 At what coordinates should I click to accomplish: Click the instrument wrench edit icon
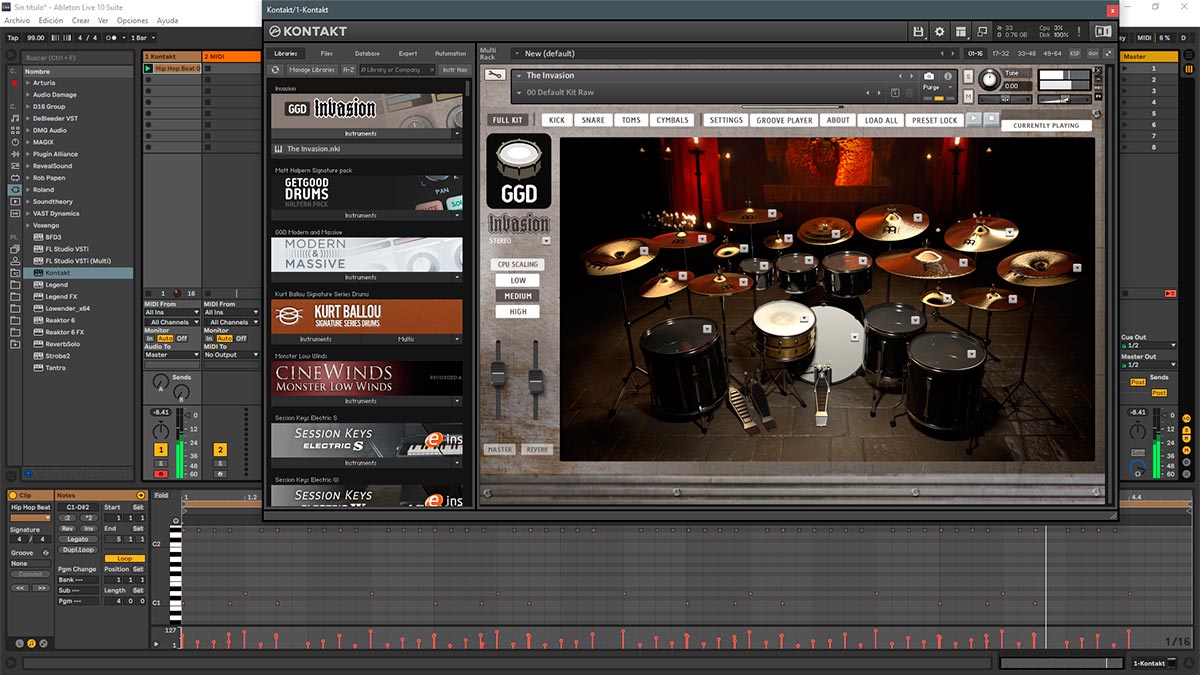pyautogui.click(x=493, y=75)
